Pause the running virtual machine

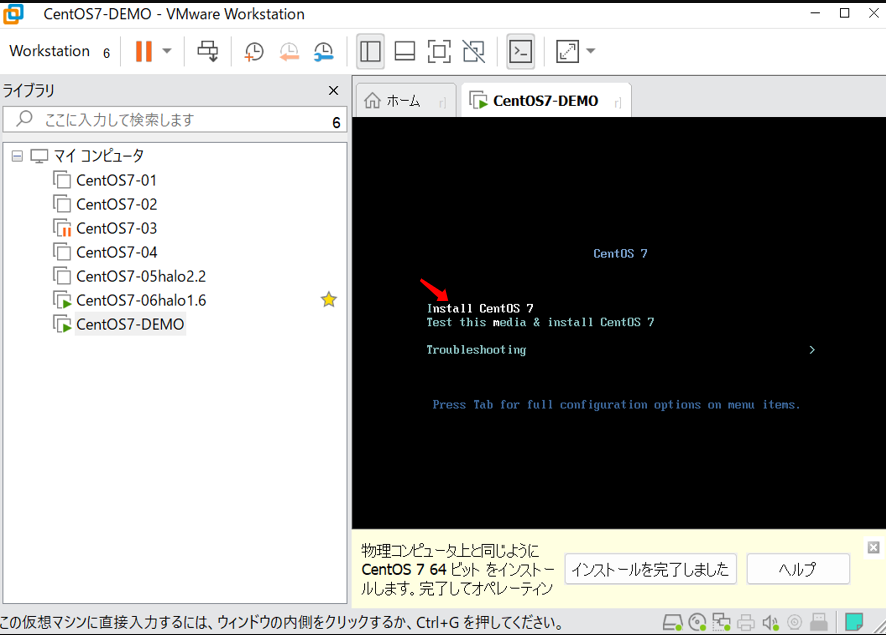(144, 51)
